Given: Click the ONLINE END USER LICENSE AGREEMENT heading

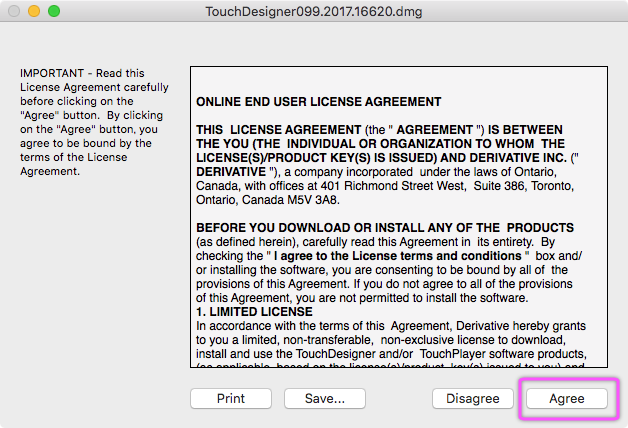Looking at the screenshot, I should (x=318, y=102).
